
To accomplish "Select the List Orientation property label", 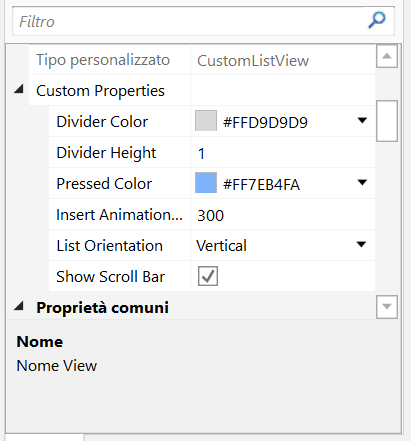I will [x=109, y=246].
